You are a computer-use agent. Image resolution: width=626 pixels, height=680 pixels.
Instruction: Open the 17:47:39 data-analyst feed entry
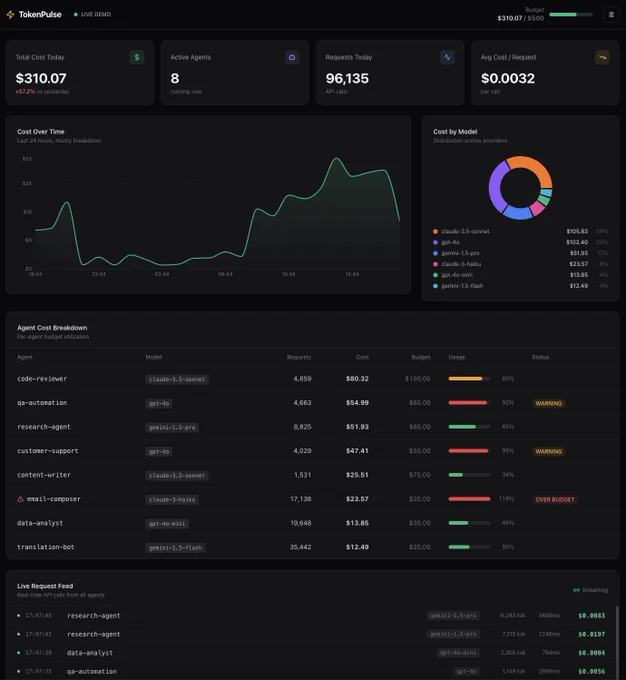pyautogui.click(x=311, y=653)
